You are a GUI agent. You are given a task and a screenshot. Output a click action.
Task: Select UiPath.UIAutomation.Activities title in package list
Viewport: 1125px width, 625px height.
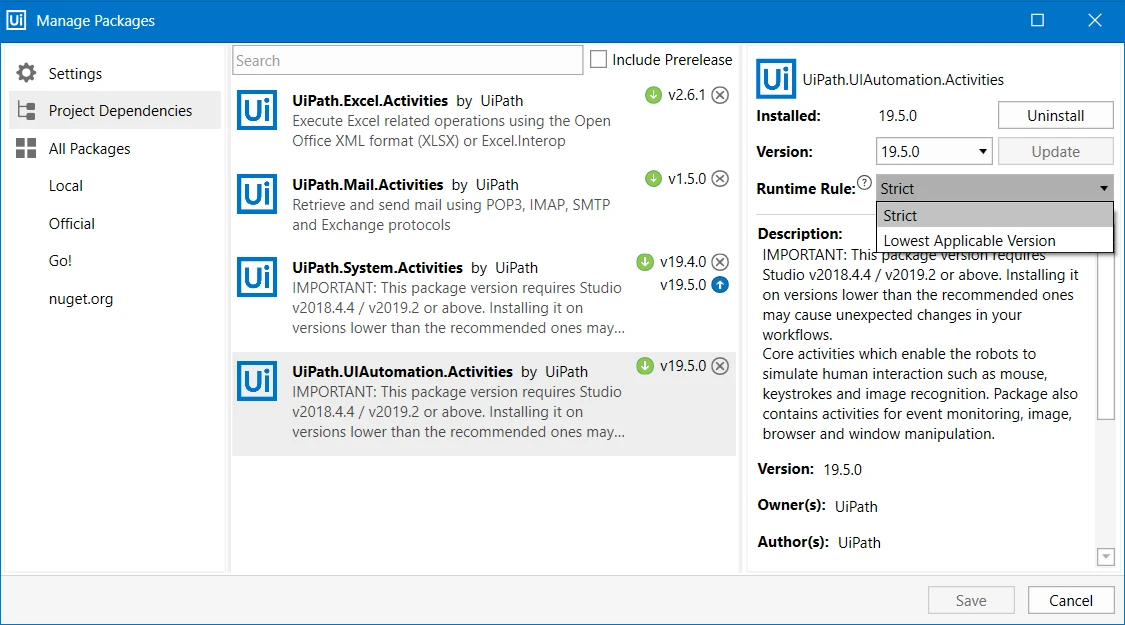(402, 372)
